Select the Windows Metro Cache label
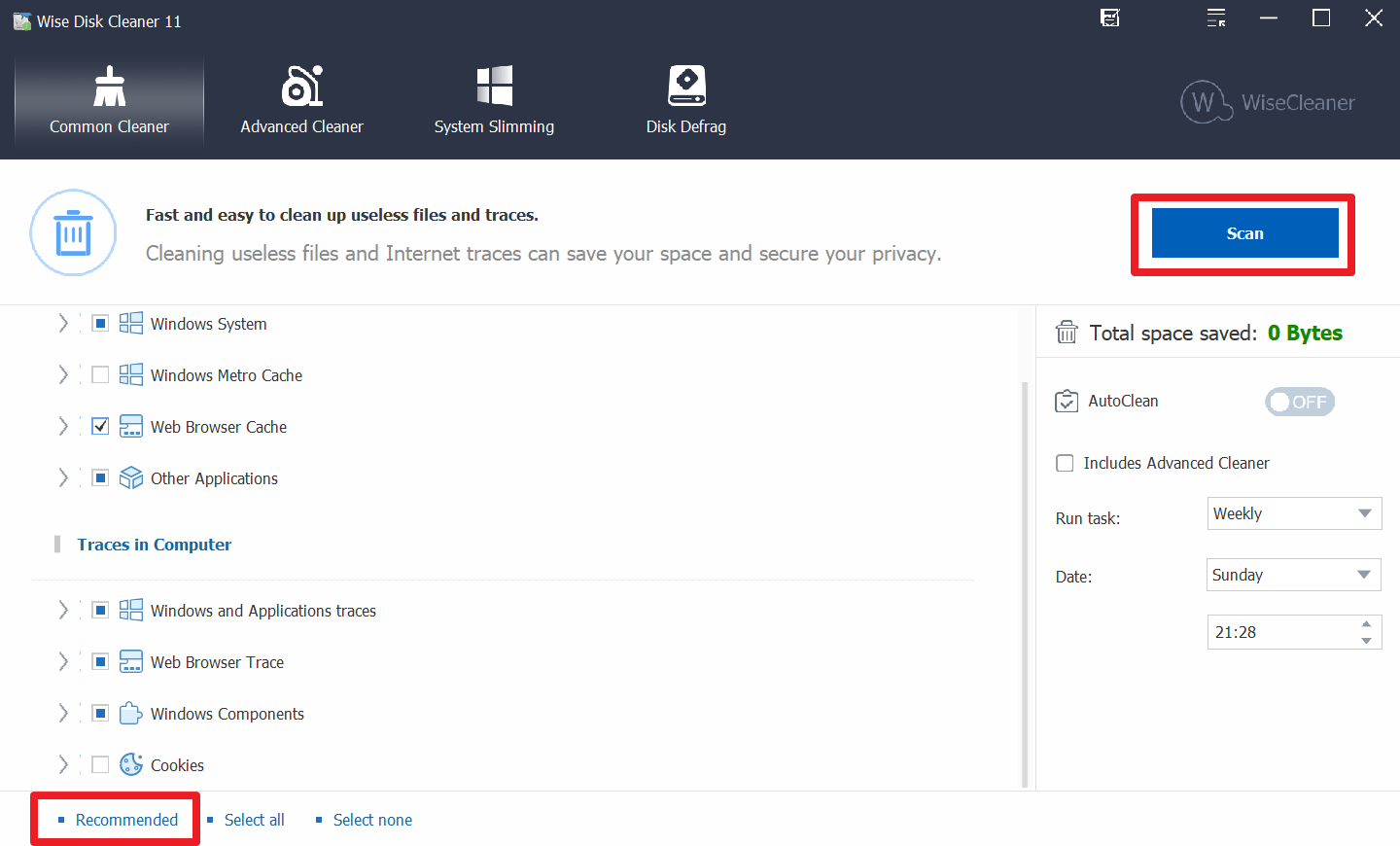This screenshot has height=846, width=1400. (x=227, y=375)
